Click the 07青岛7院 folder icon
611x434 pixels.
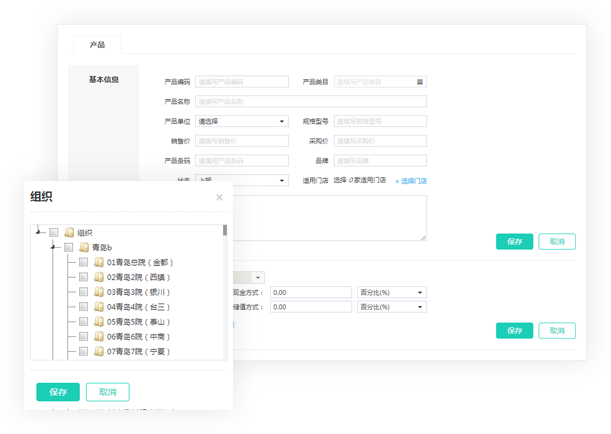click(x=99, y=352)
